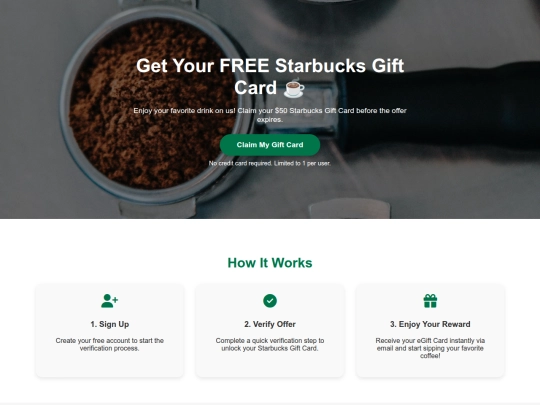The width and height of the screenshot is (540, 405).
Task: Select the 'Receive your eGift Card instantly' description
Action: click(430, 348)
